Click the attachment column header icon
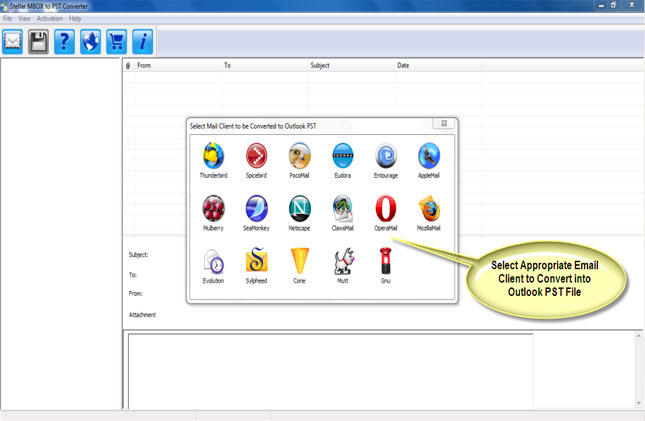This screenshot has height=421, width=645. 128,65
